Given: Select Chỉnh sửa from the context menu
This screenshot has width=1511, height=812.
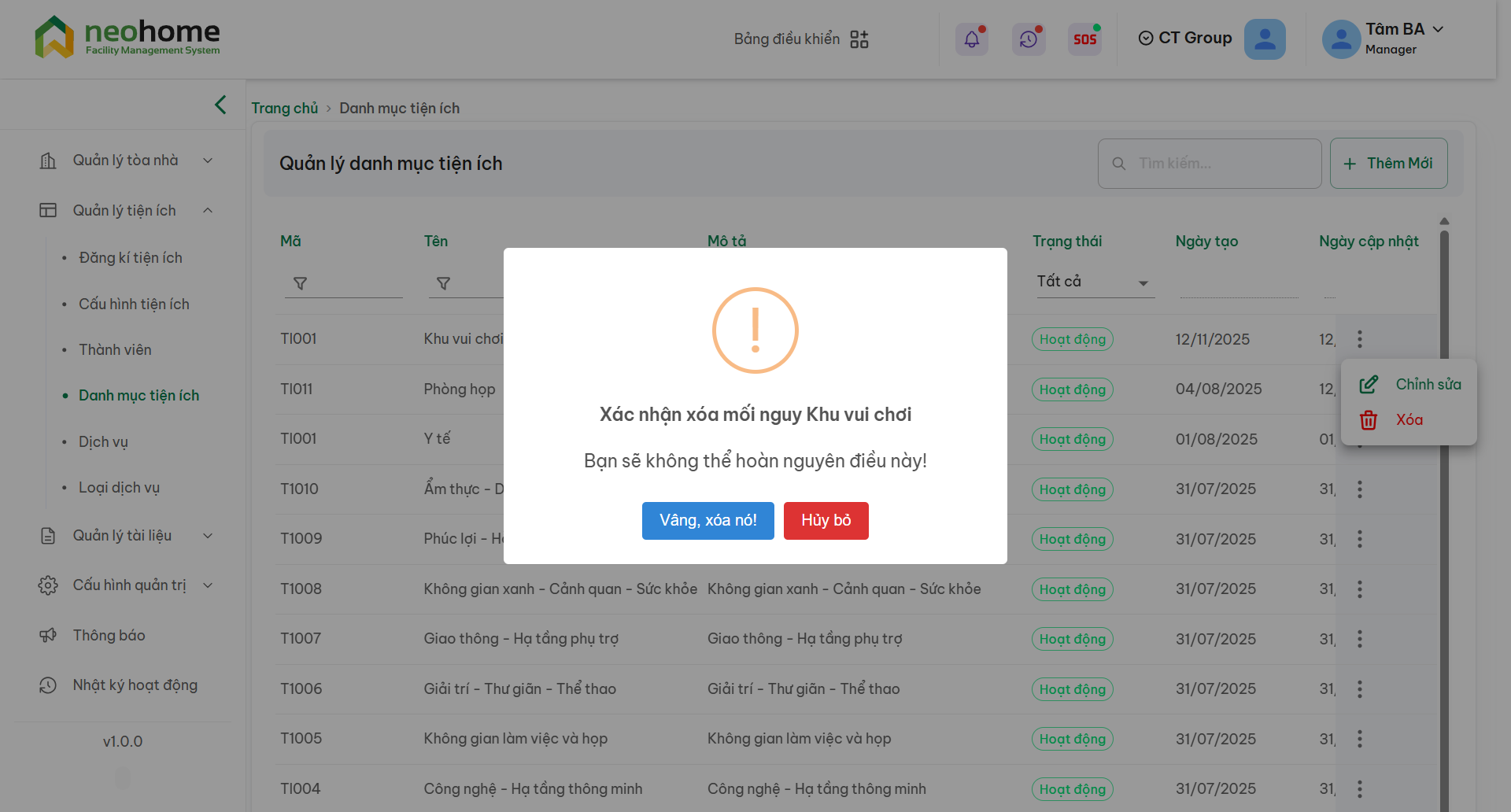Looking at the screenshot, I should pos(1428,385).
